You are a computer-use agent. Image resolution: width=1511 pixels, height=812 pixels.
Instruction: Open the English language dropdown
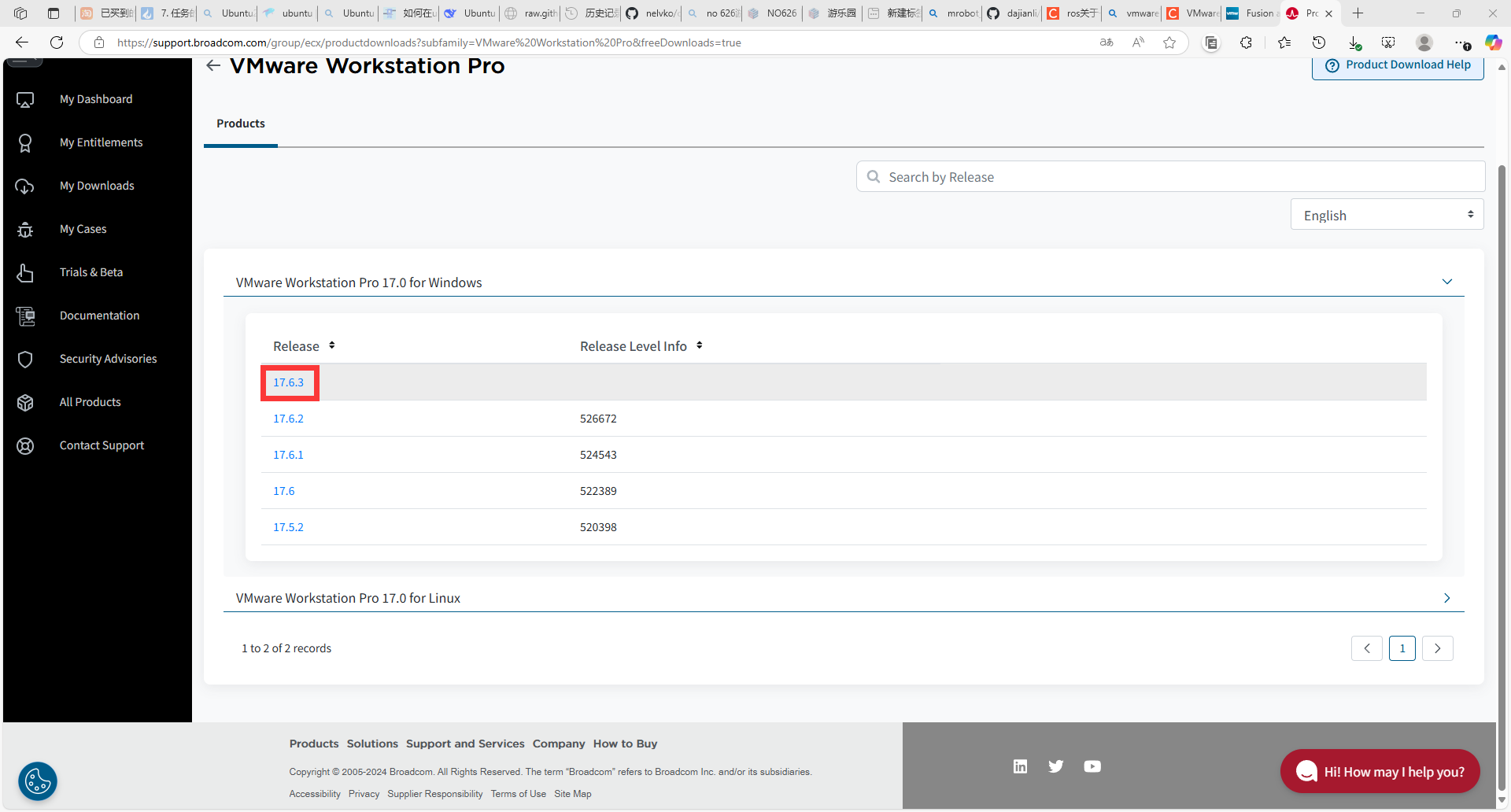pos(1387,215)
